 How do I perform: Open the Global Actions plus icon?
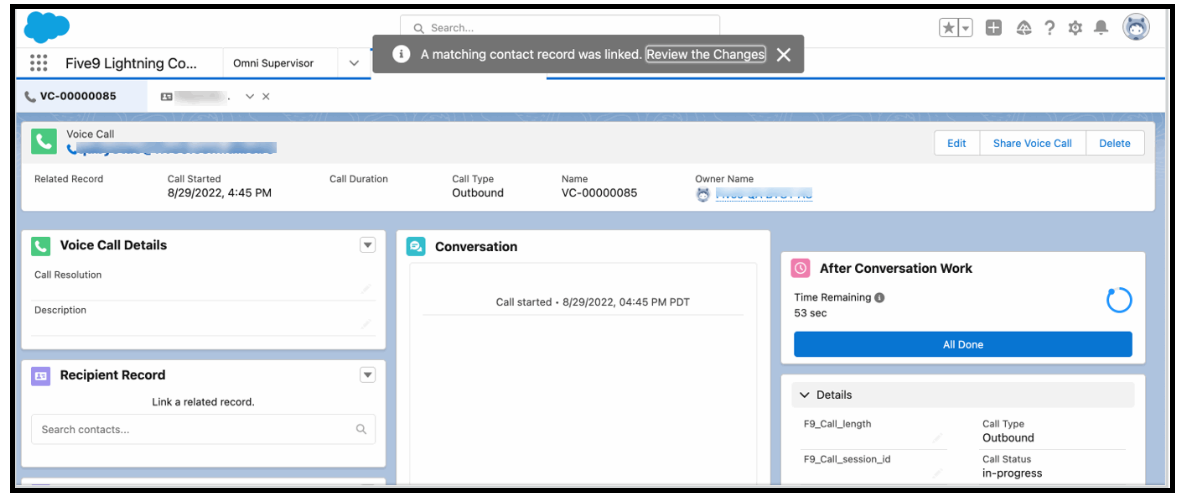point(993,28)
